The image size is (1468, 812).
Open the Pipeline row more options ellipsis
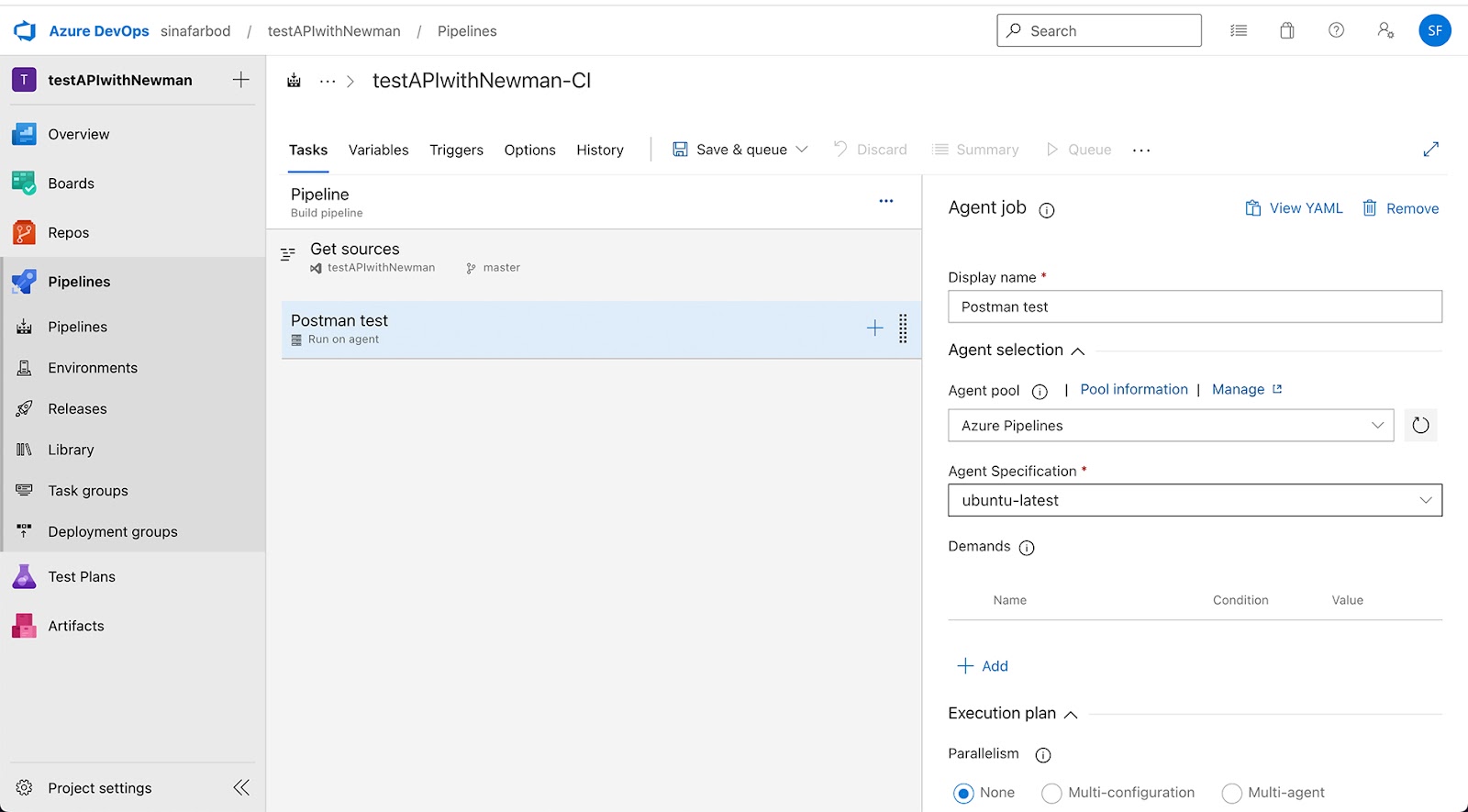(886, 201)
